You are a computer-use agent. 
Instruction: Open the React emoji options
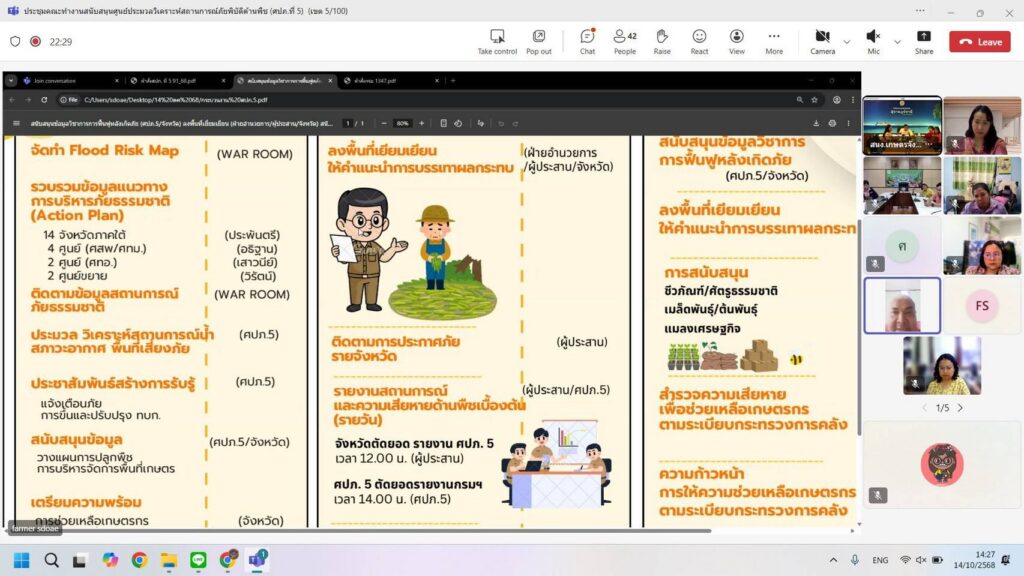(699, 41)
